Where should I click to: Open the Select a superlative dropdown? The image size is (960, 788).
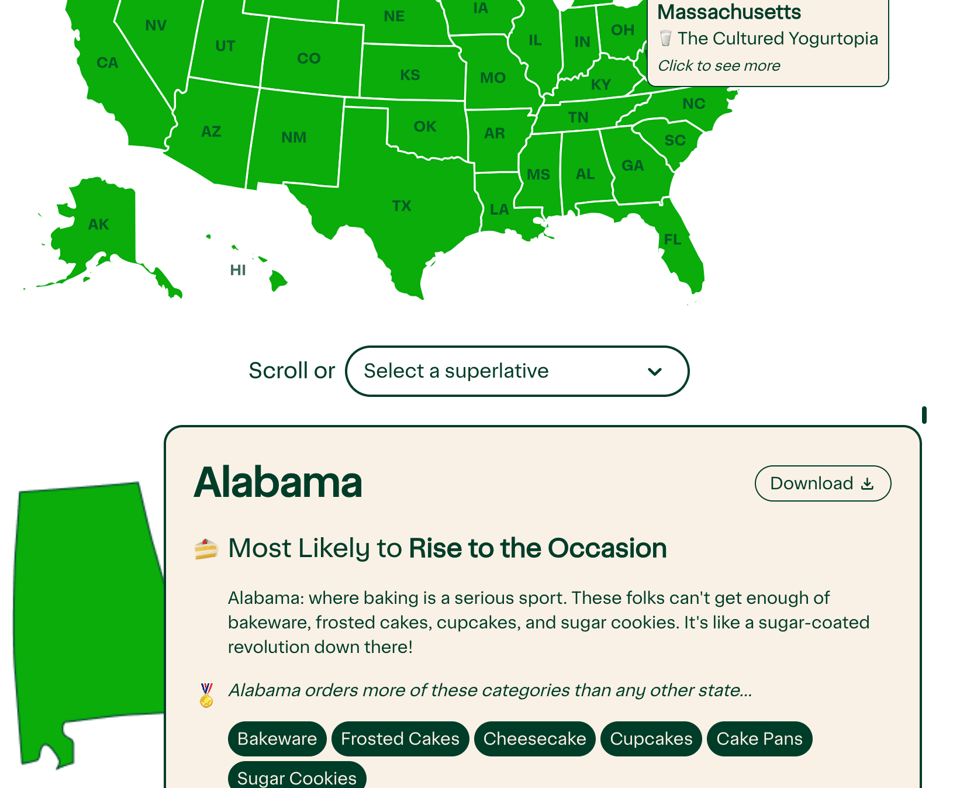tap(516, 371)
